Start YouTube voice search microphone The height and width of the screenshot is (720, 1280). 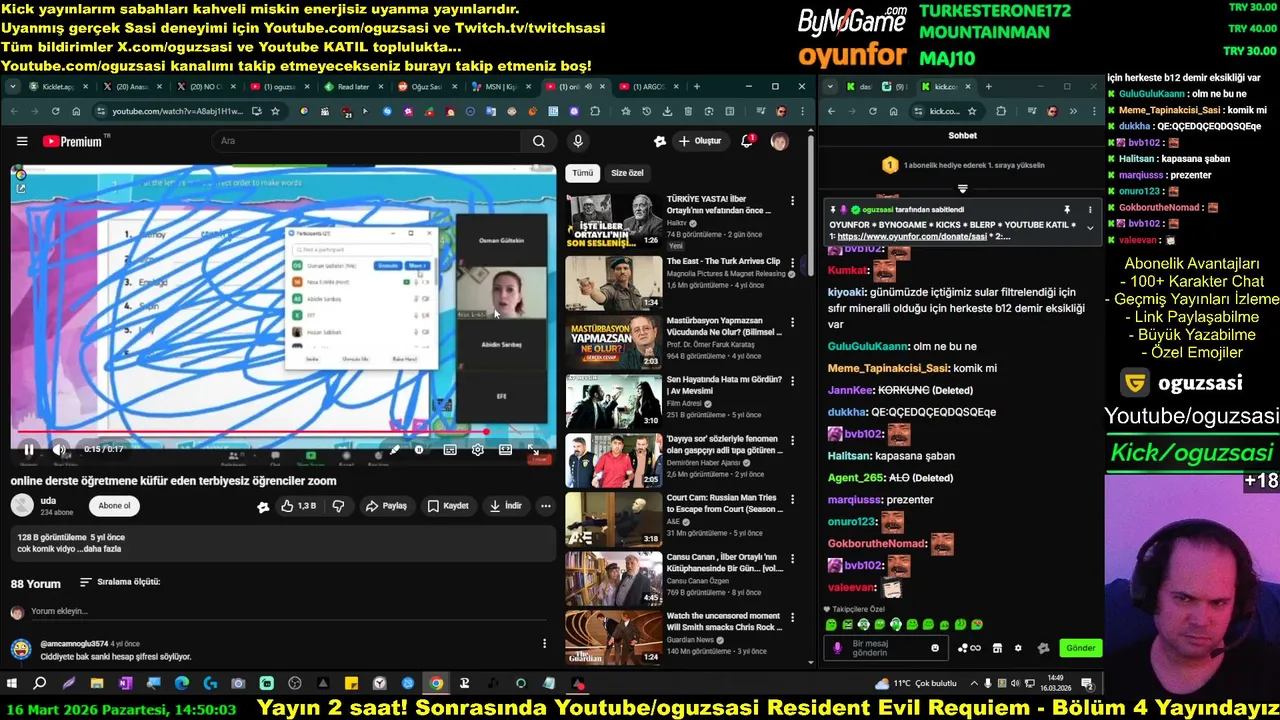point(578,141)
